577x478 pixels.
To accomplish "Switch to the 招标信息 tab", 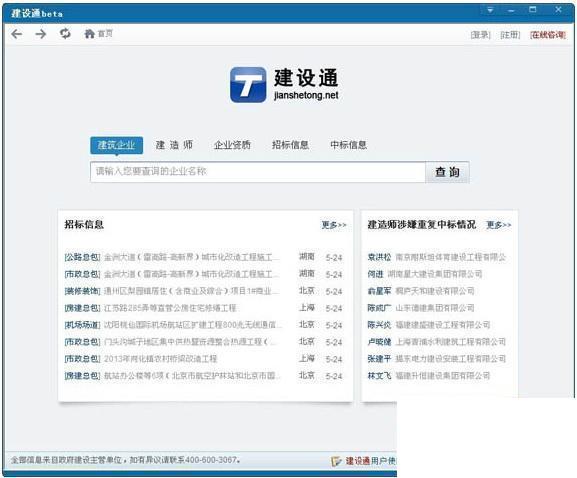I will point(290,145).
